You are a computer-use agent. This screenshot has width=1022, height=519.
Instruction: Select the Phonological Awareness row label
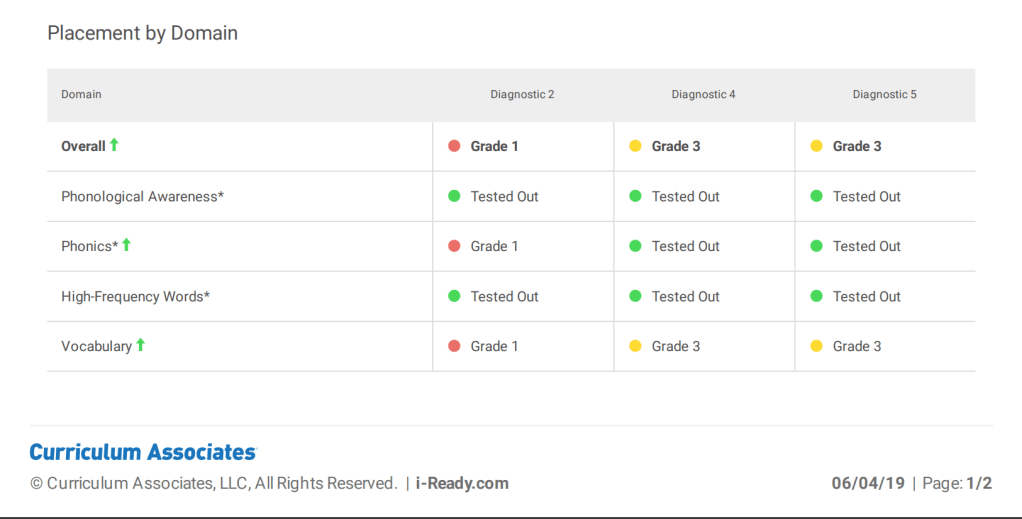(x=142, y=197)
